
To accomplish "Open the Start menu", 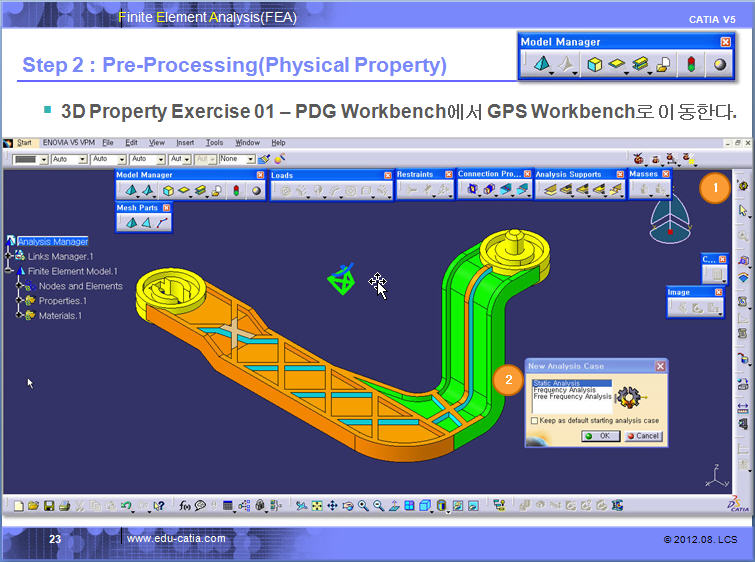I will pyautogui.click(x=24, y=143).
